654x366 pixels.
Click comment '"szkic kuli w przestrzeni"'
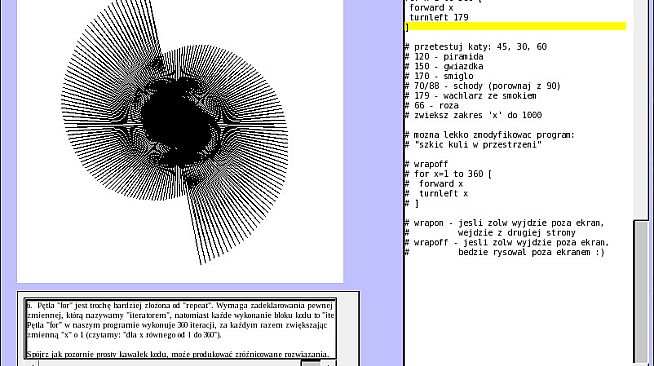[473, 145]
